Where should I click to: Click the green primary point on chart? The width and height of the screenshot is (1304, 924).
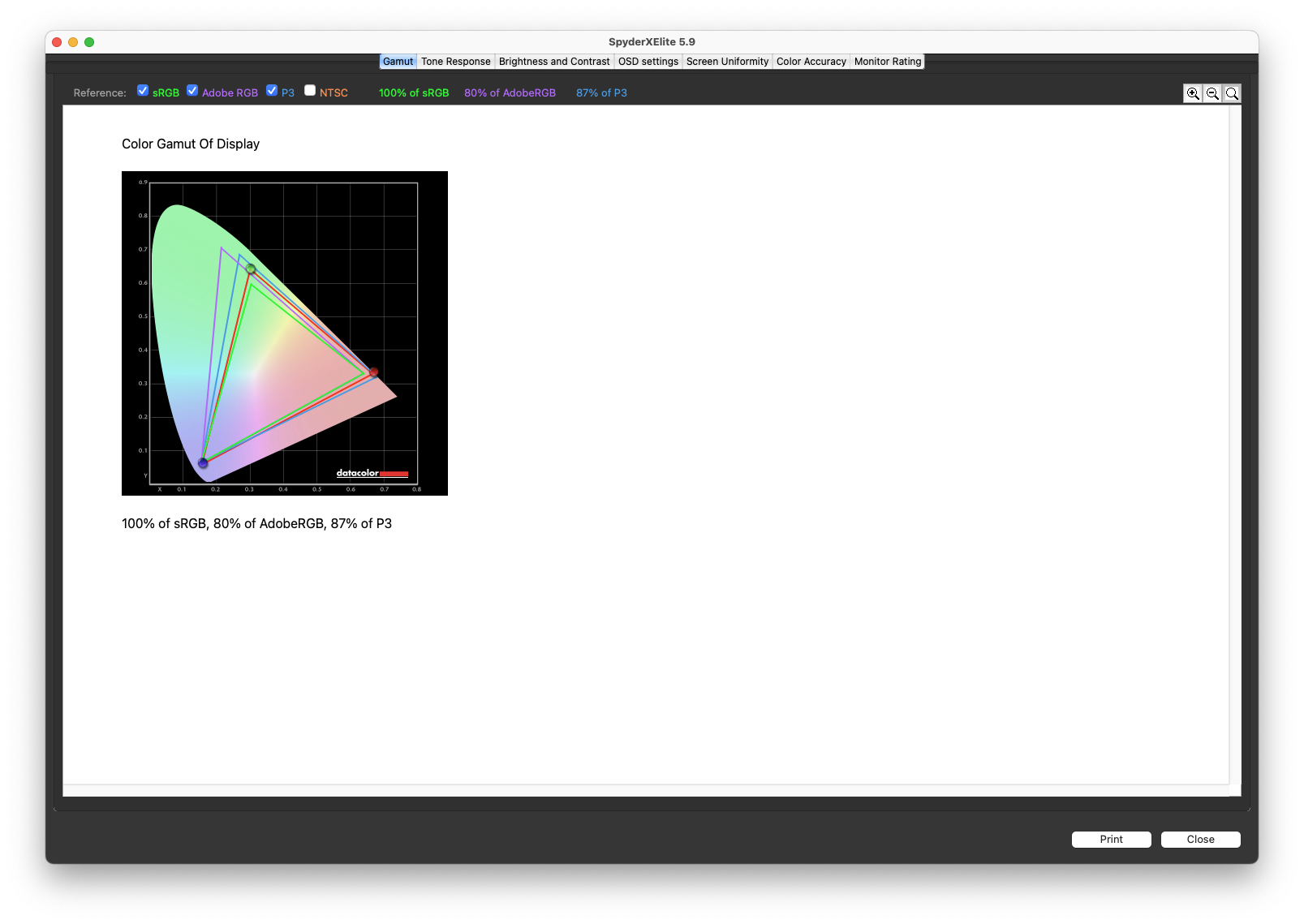click(251, 269)
